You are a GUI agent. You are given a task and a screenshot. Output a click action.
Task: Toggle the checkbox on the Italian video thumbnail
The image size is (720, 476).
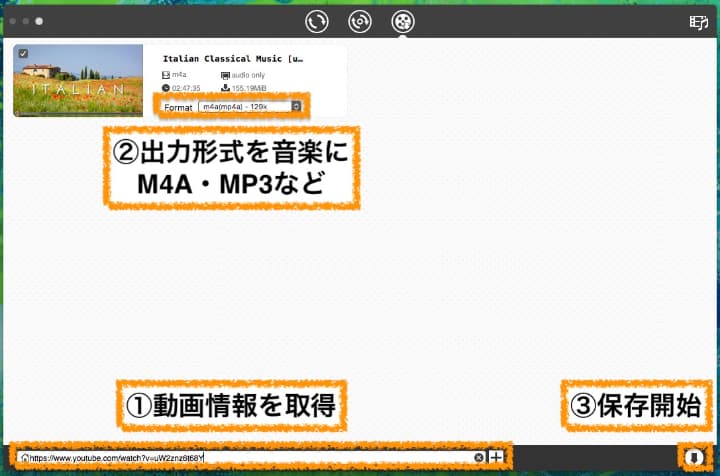(23, 54)
